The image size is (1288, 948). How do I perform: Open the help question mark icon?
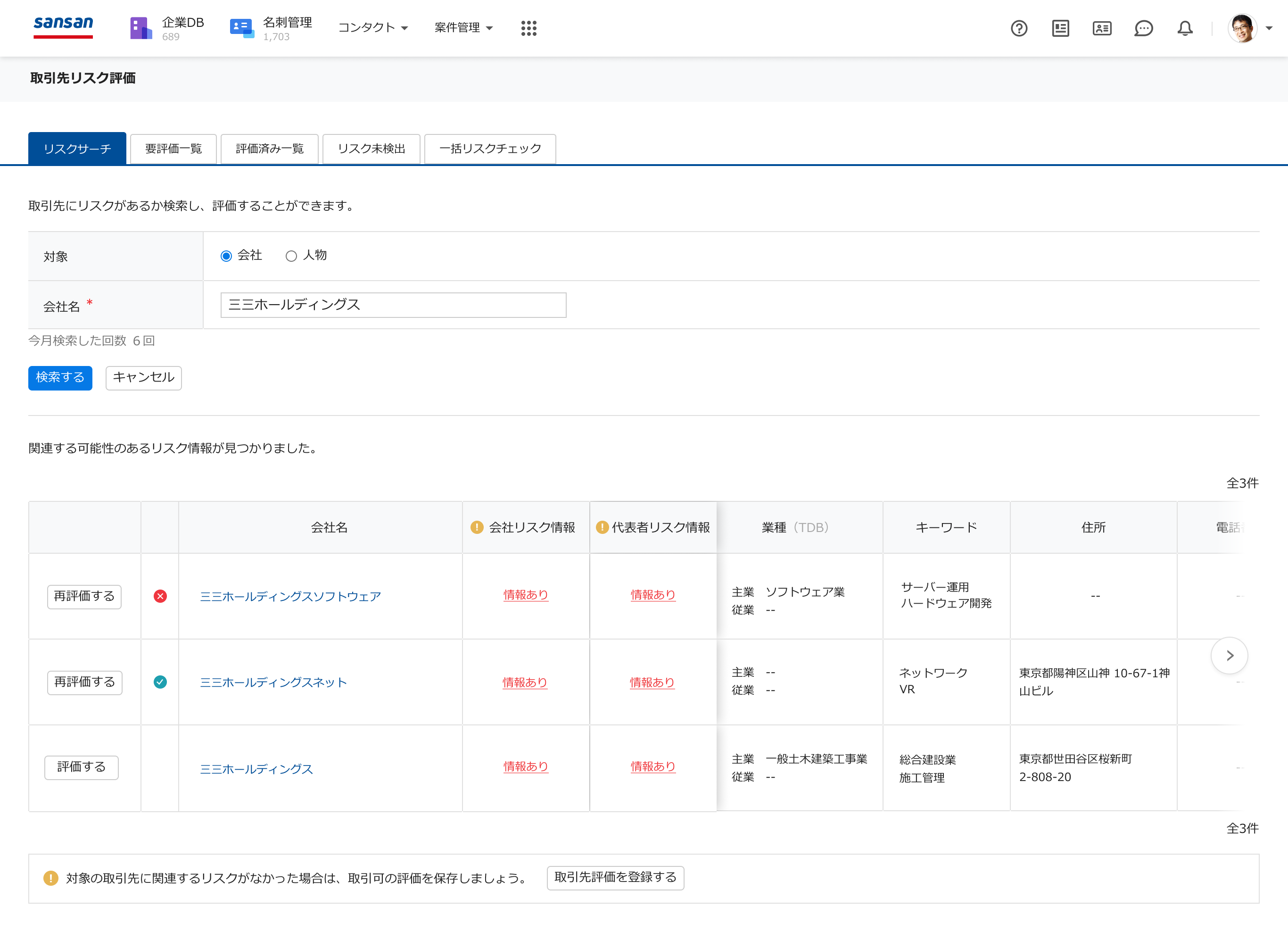coord(1018,28)
